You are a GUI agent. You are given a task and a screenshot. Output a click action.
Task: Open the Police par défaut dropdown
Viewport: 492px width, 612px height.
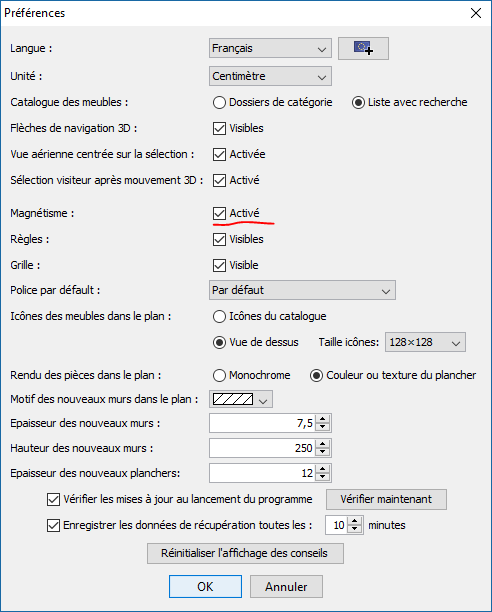click(x=302, y=290)
